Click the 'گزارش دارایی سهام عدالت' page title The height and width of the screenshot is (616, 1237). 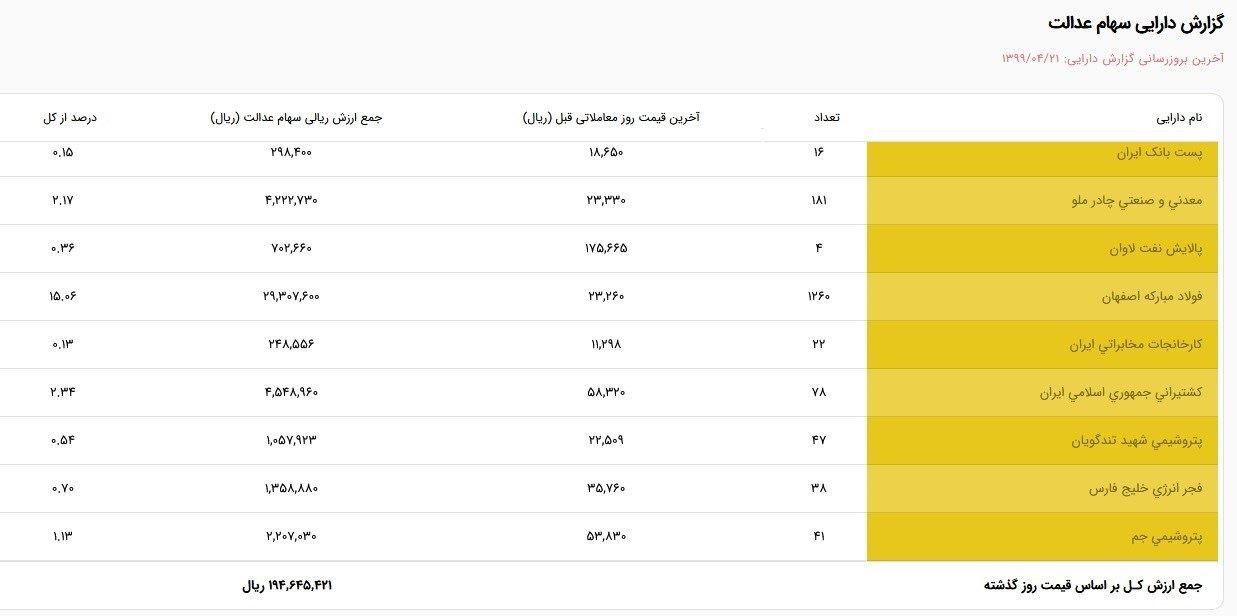1135,23
